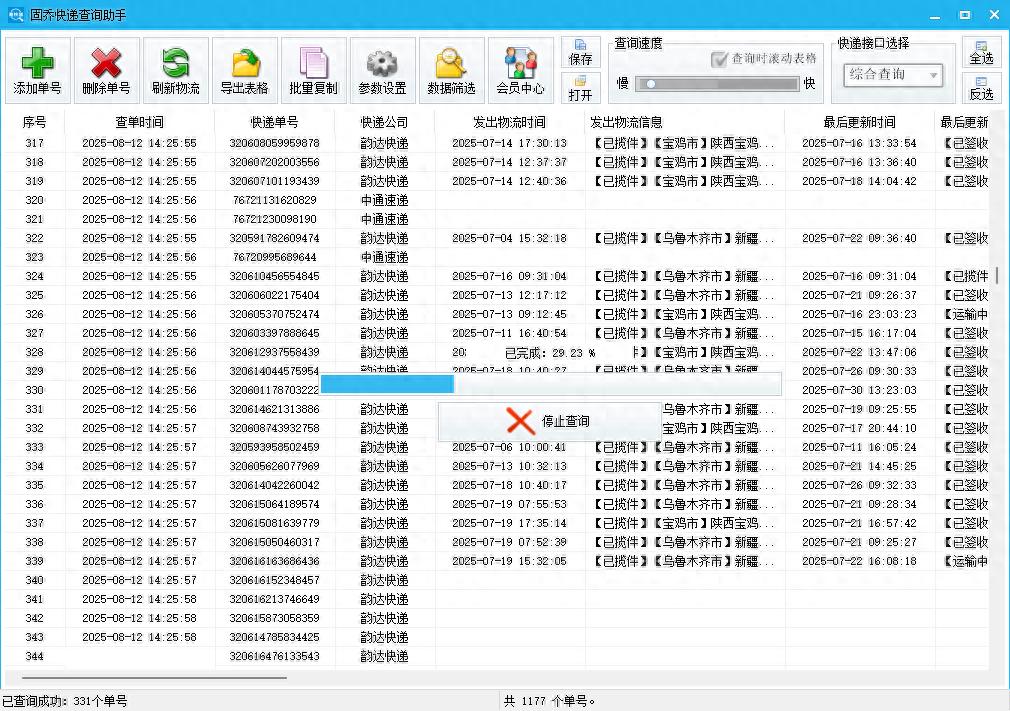This screenshot has height=711, width=1010.
Task: Click 反选 to invert the selection
Action: [982, 90]
